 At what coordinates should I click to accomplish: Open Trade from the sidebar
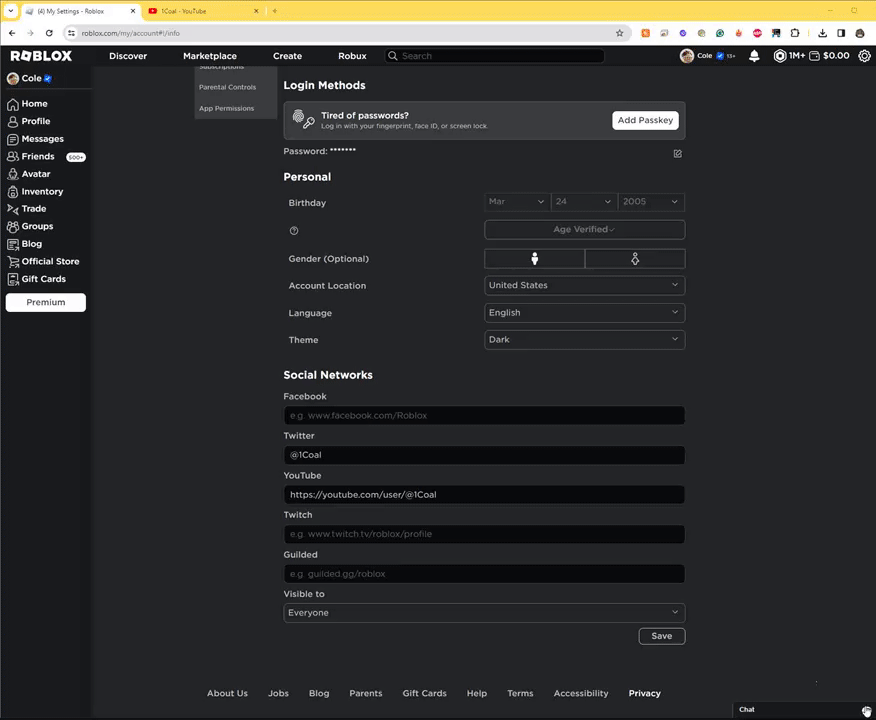pyautogui.click(x=27, y=209)
